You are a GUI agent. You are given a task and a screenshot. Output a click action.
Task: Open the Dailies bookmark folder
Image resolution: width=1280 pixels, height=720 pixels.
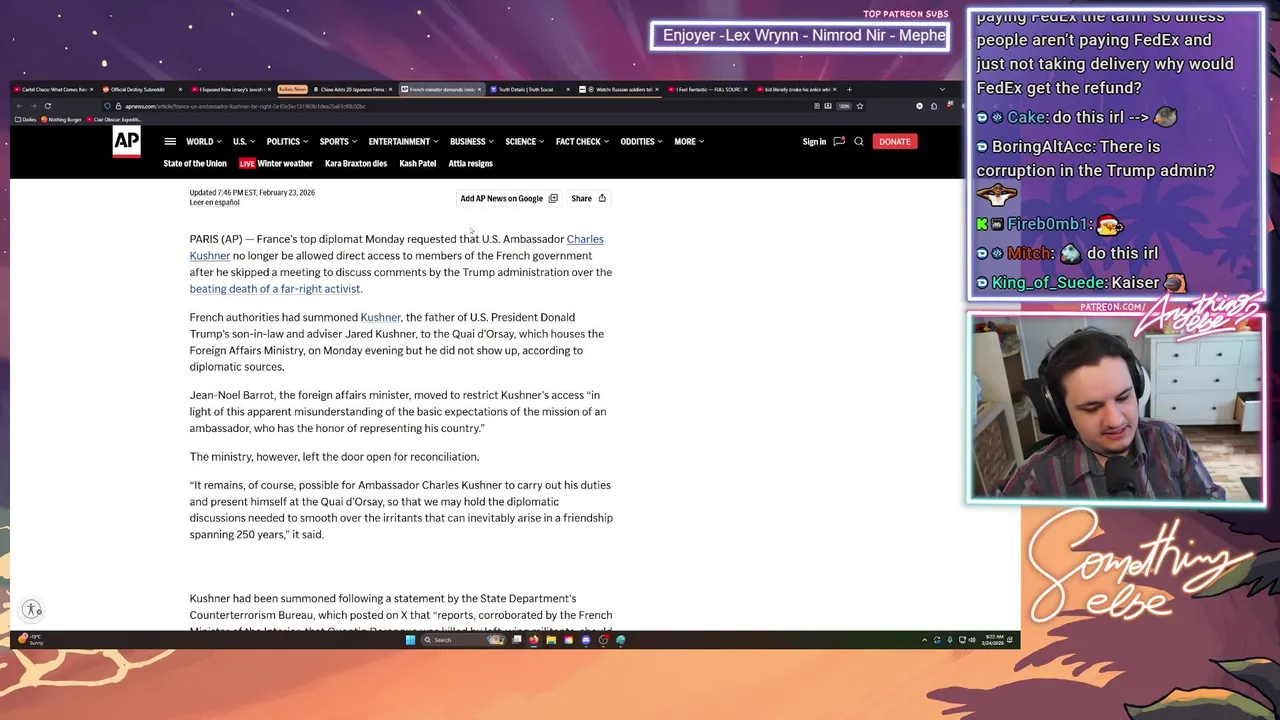click(25, 119)
